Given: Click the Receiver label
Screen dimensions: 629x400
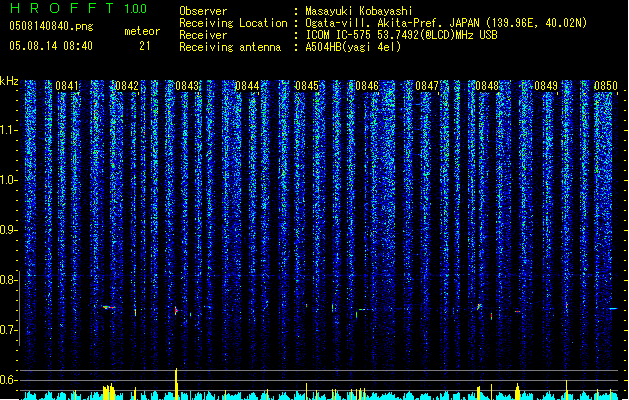Looking at the screenshot, I should (203, 35).
